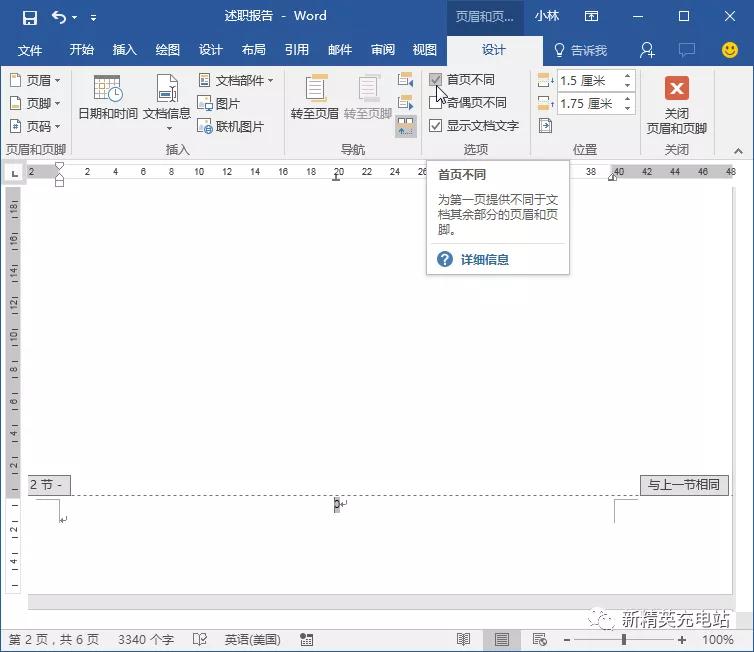The image size is (754, 652).
Task: Decrease the 1.75 厘米 footer distance
Action: point(627,108)
